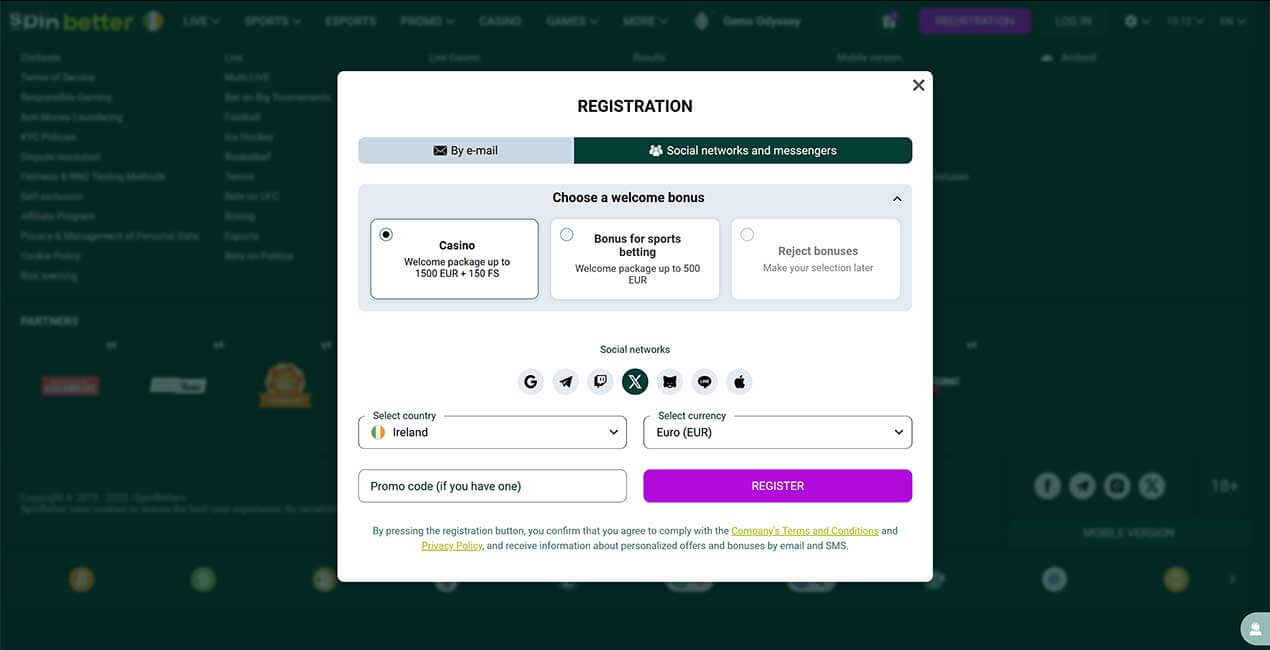Sign up using the Google icon
This screenshot has width=1270, height=650.
click(530, 381)
